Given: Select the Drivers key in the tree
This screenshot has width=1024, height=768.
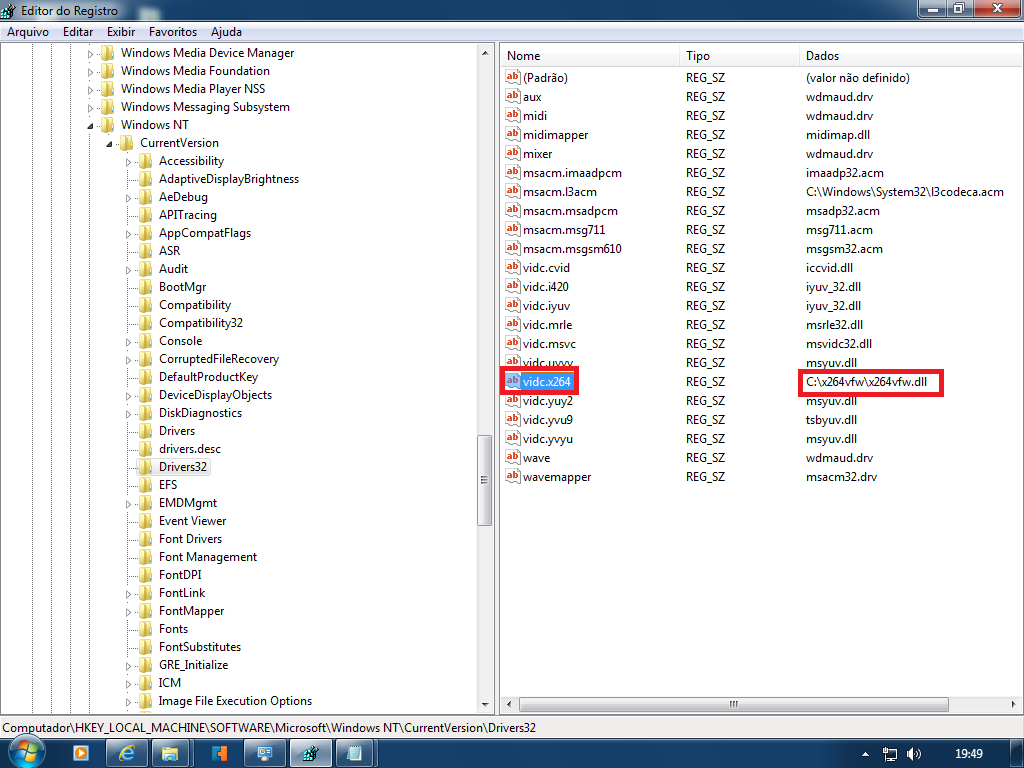Looking at the screenshot, I should click(177, 430).
